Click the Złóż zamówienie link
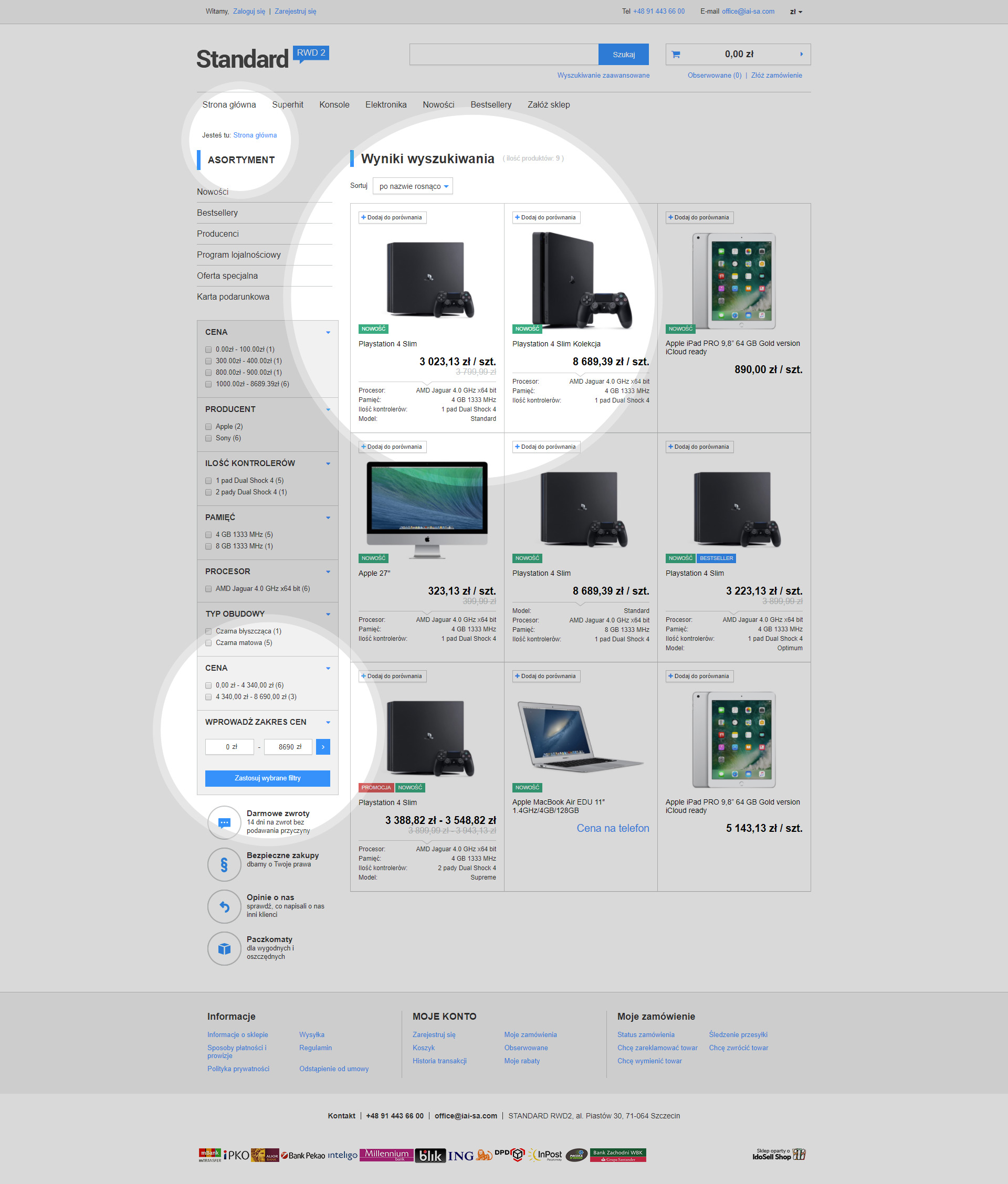 click(x=776, y=76)
